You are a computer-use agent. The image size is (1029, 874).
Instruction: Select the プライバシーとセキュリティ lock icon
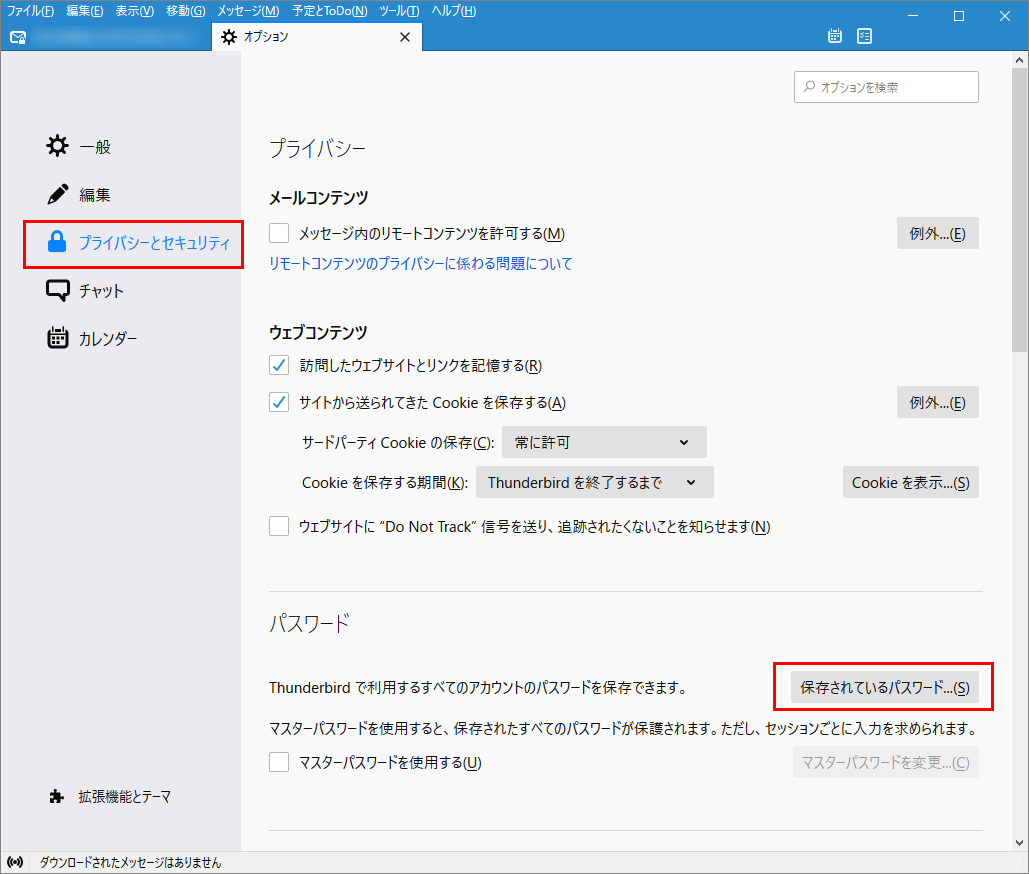57,243
